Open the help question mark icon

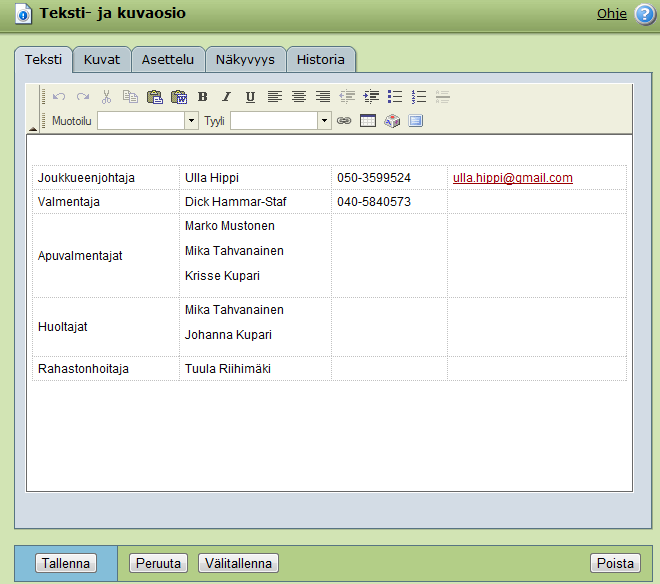(645, 15)
